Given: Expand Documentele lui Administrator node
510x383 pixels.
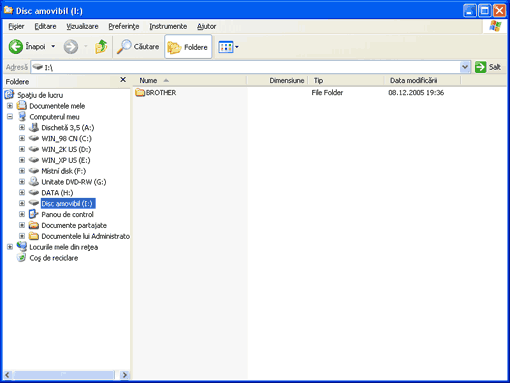Looking at the screenshot, I should pos(22,236).
